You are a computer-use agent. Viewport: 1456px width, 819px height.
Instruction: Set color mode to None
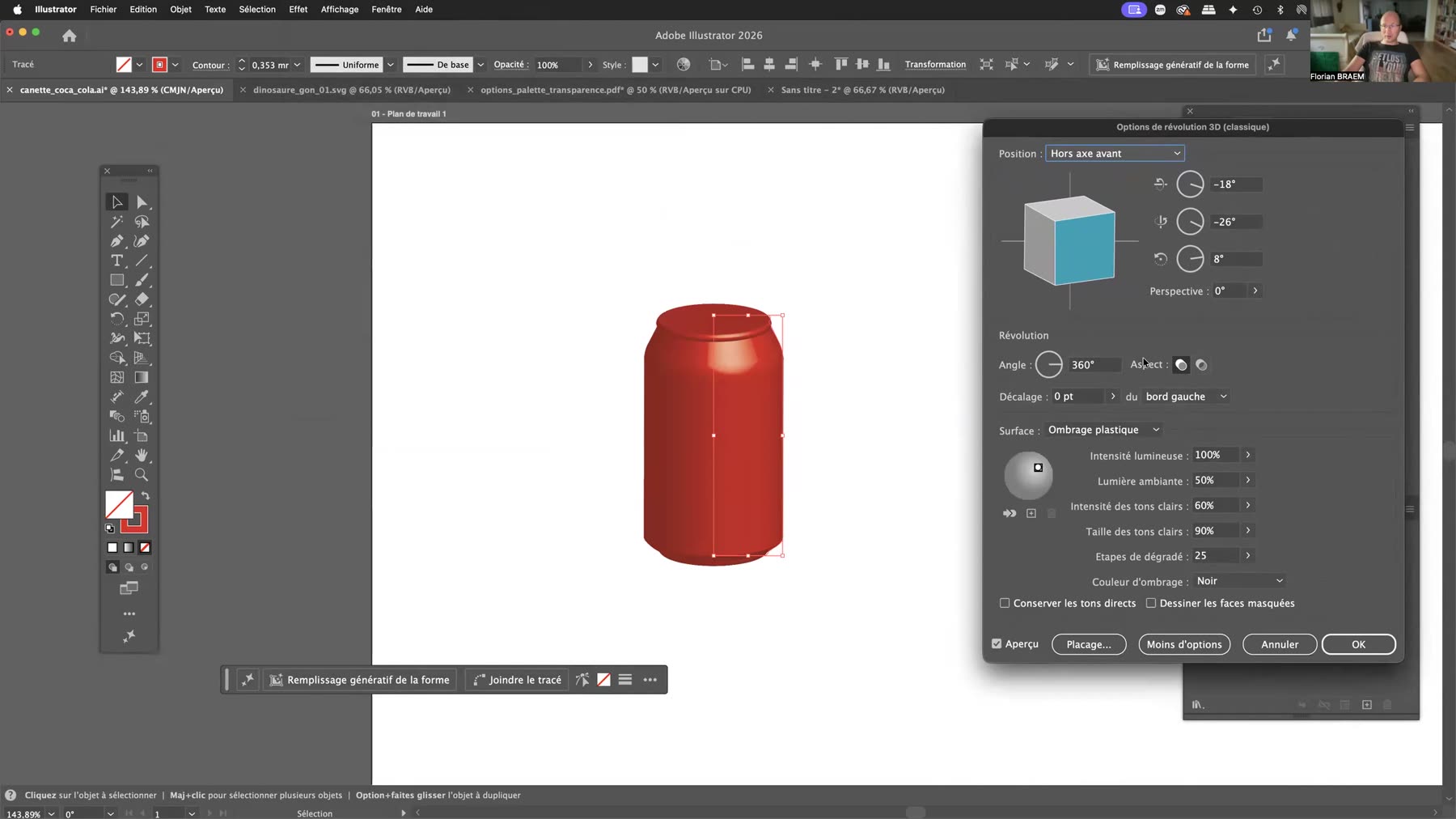145,548
